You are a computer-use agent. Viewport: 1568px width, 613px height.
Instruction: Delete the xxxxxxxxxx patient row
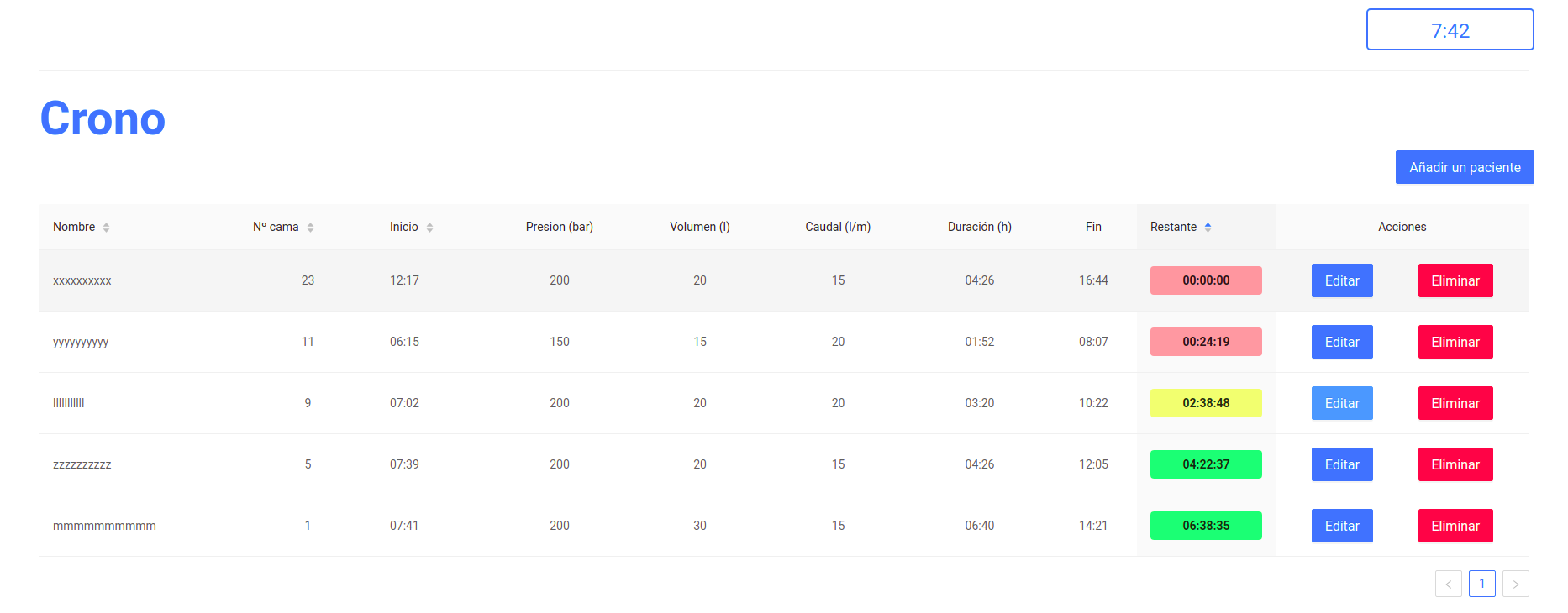click(1455, 280)
